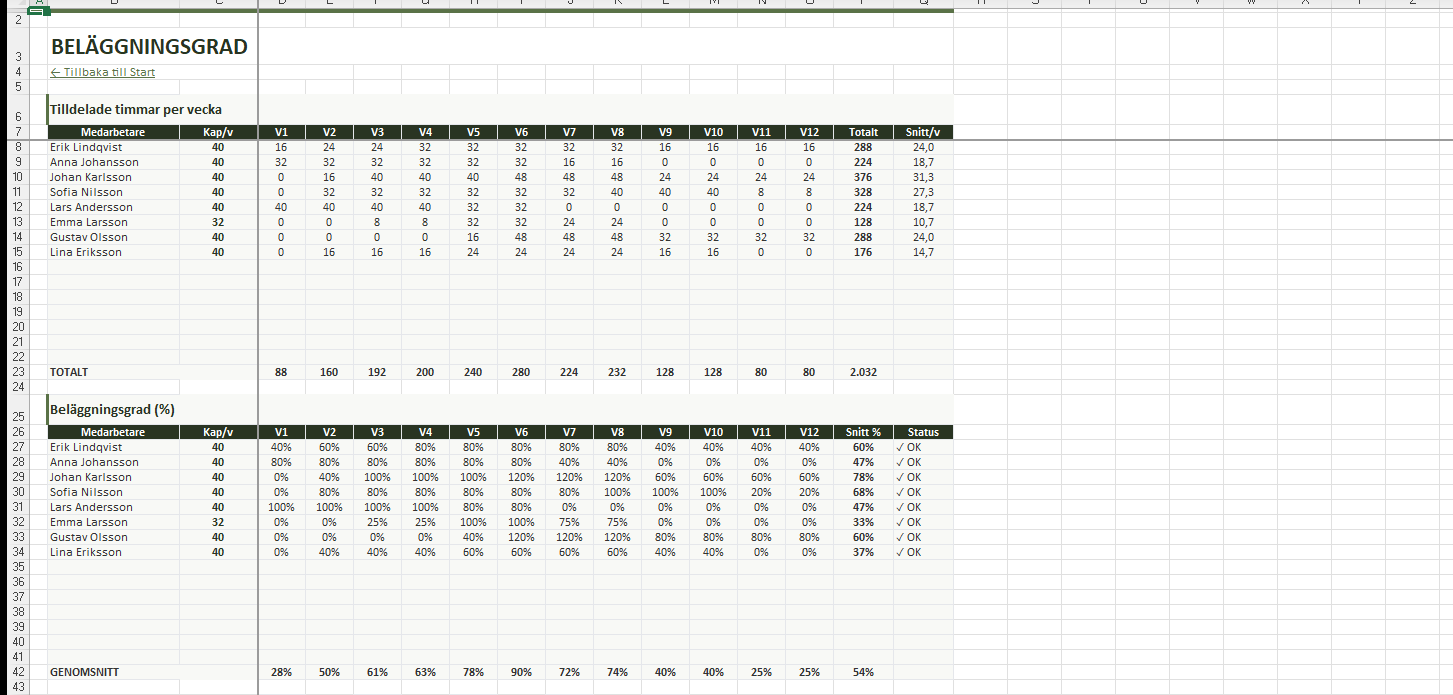Select the TOTALT label cell
1453x695 pixels.
(x=70, y=372)
